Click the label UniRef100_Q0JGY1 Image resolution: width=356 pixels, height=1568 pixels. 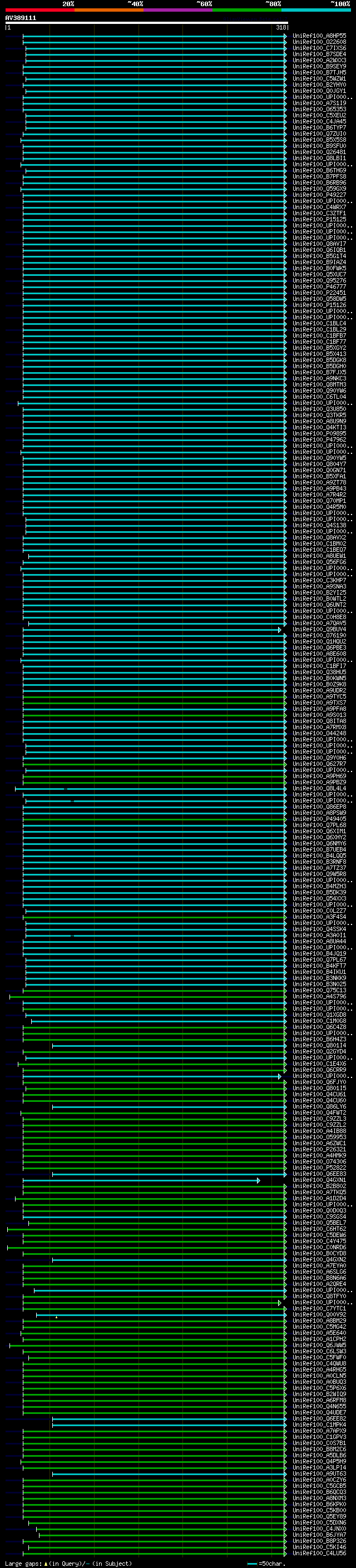(x=319, y=91)
